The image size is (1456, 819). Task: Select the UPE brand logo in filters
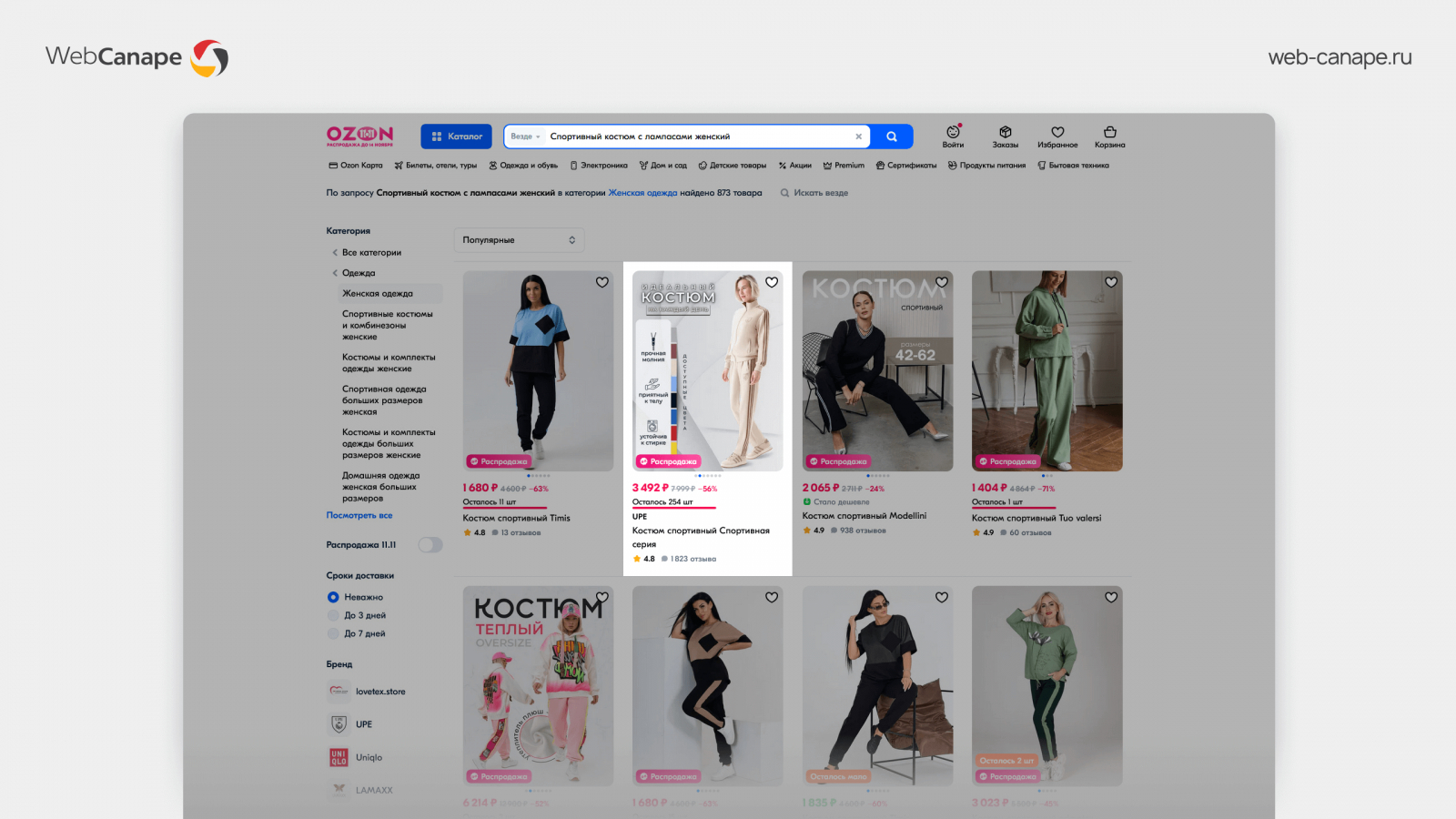339,724
